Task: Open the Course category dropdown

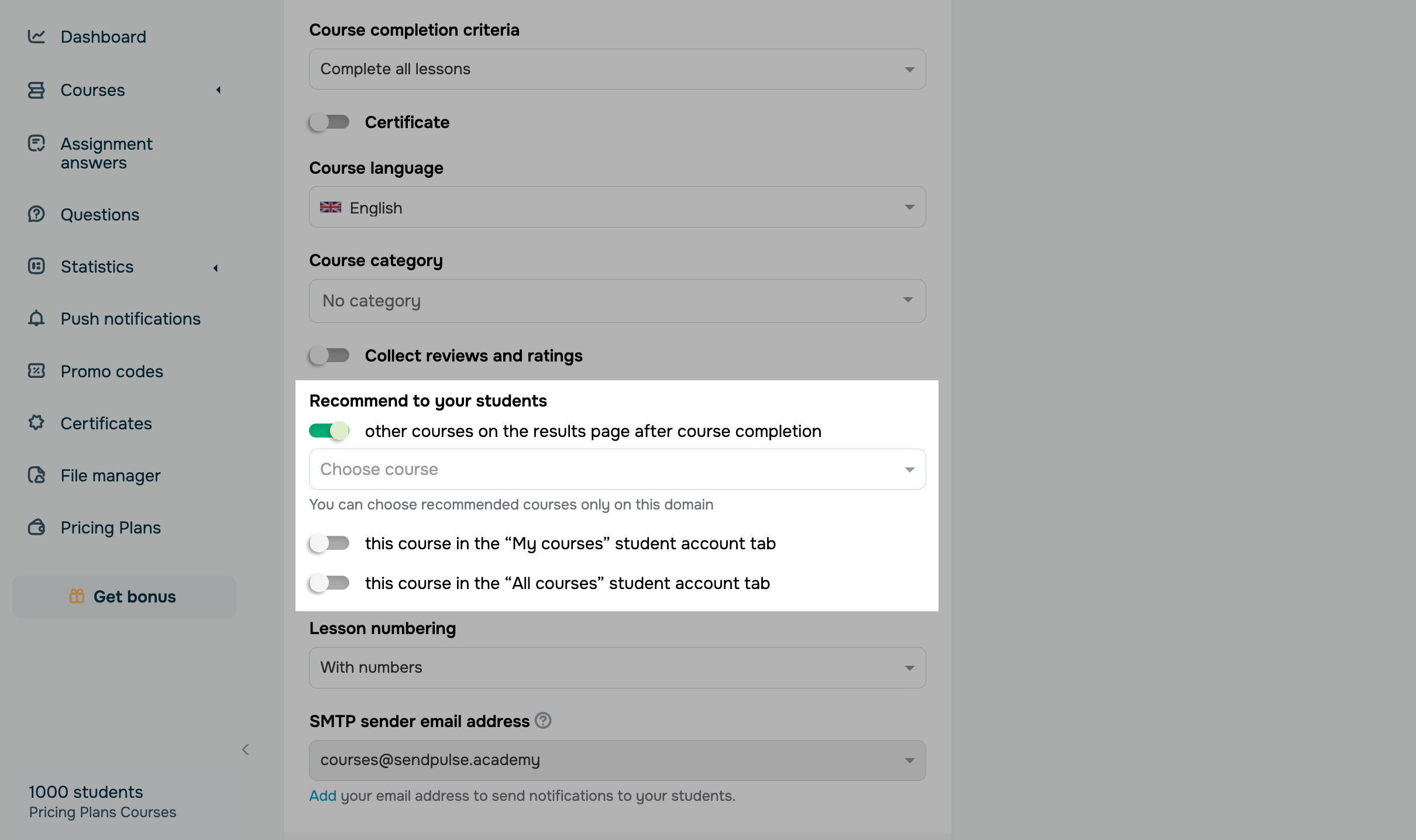Action: [x=617, y=301]
